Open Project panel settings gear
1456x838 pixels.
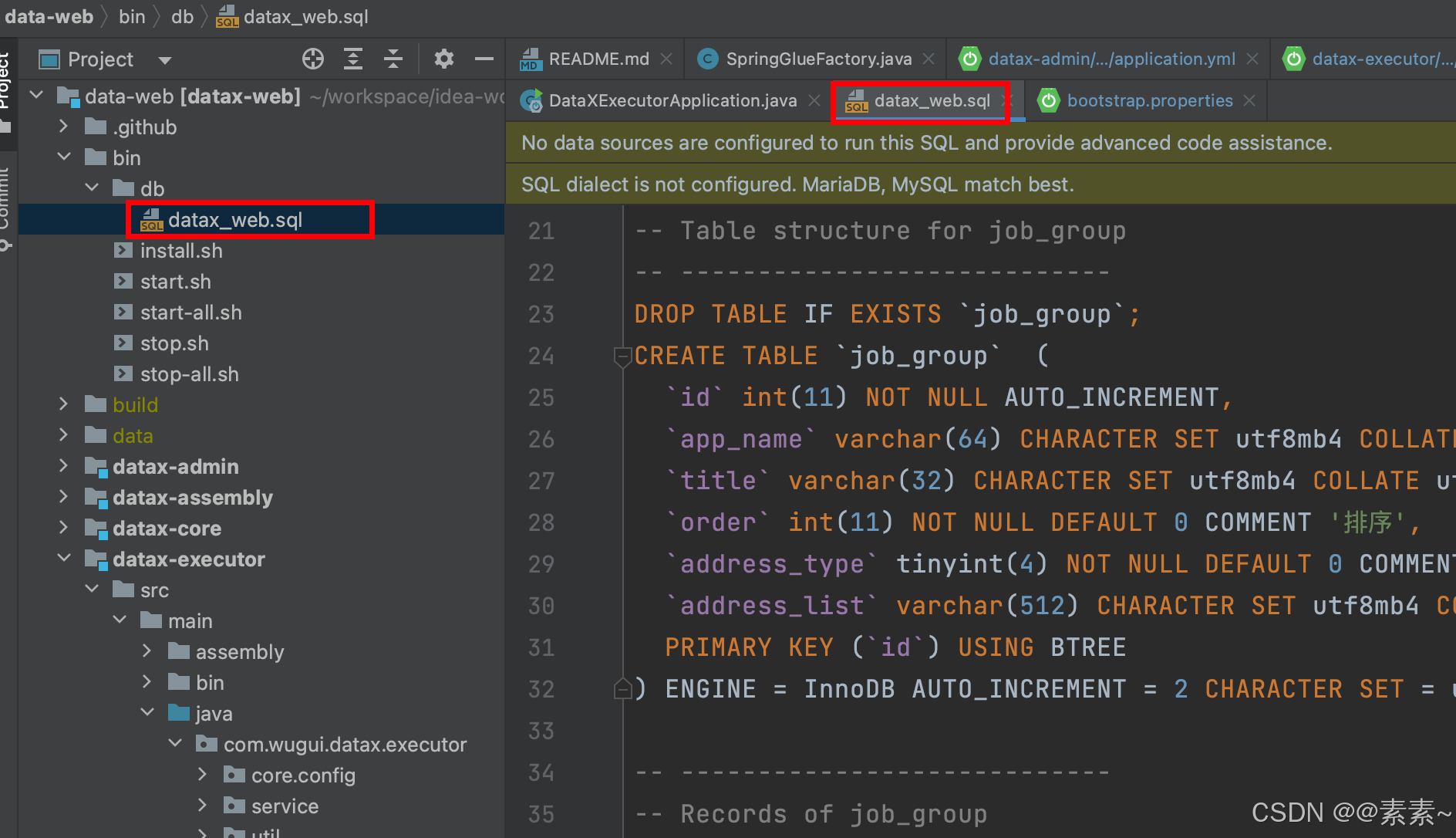(444, 59)
